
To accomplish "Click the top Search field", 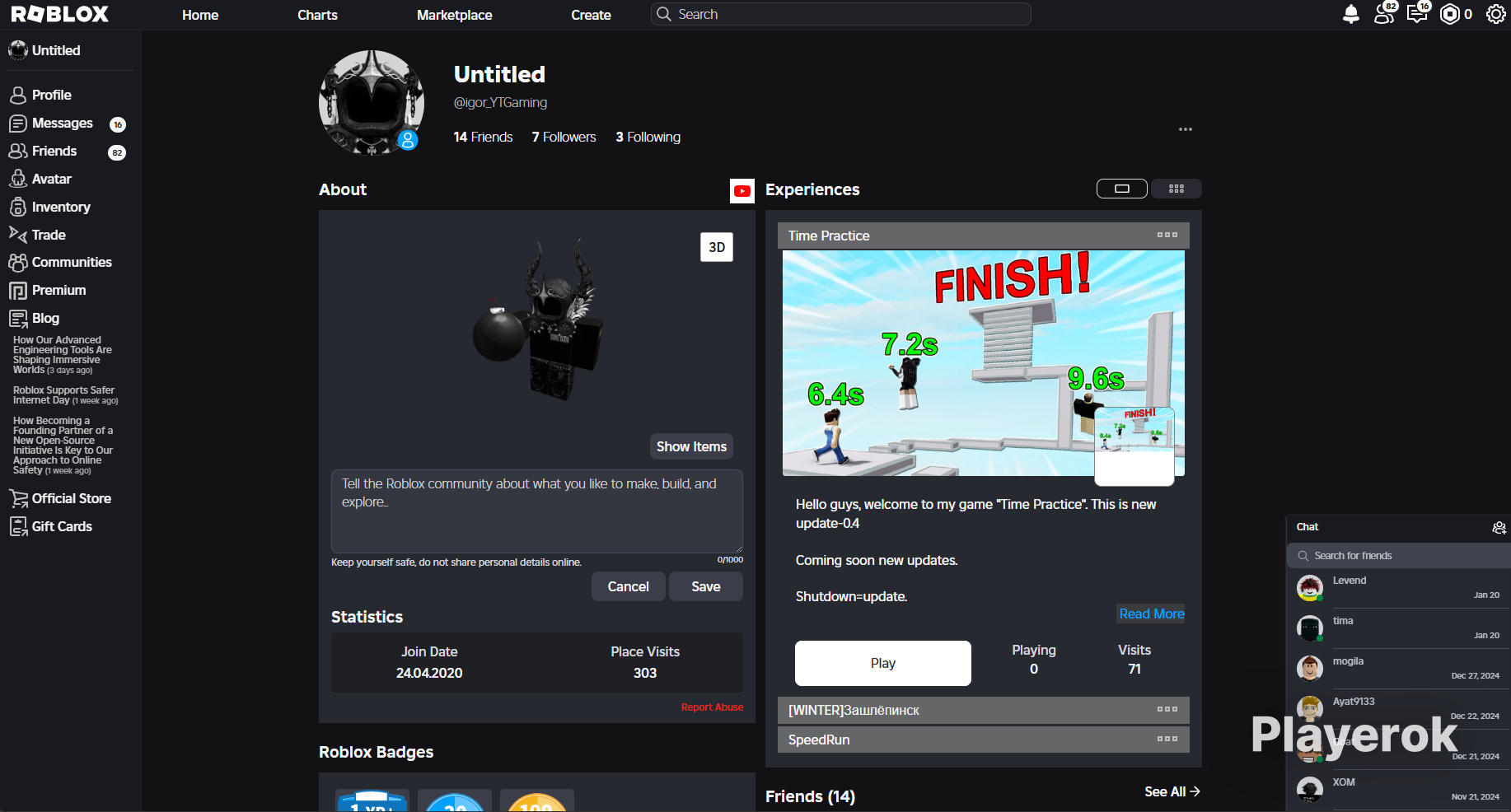I will pyautogui.click(x=841, y=14).
